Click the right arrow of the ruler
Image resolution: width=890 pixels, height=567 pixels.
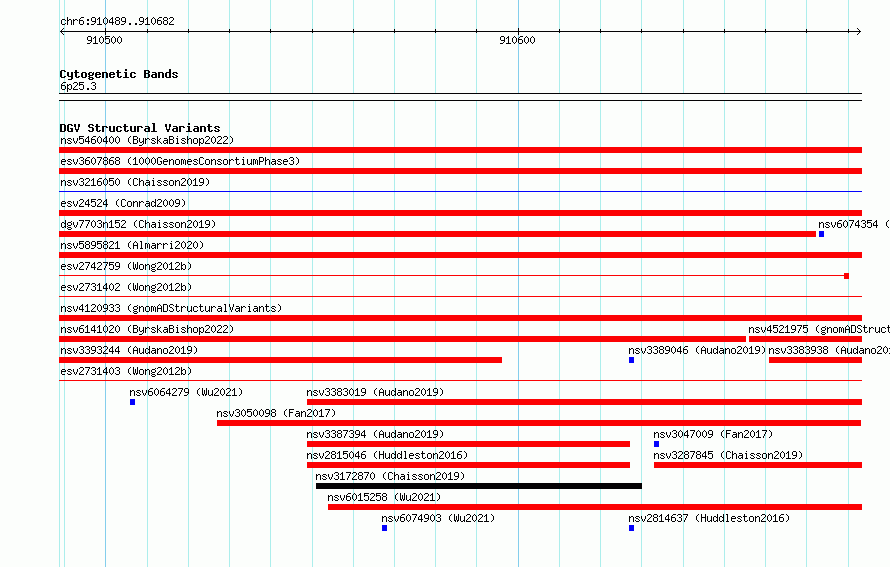tap(858, 32)
